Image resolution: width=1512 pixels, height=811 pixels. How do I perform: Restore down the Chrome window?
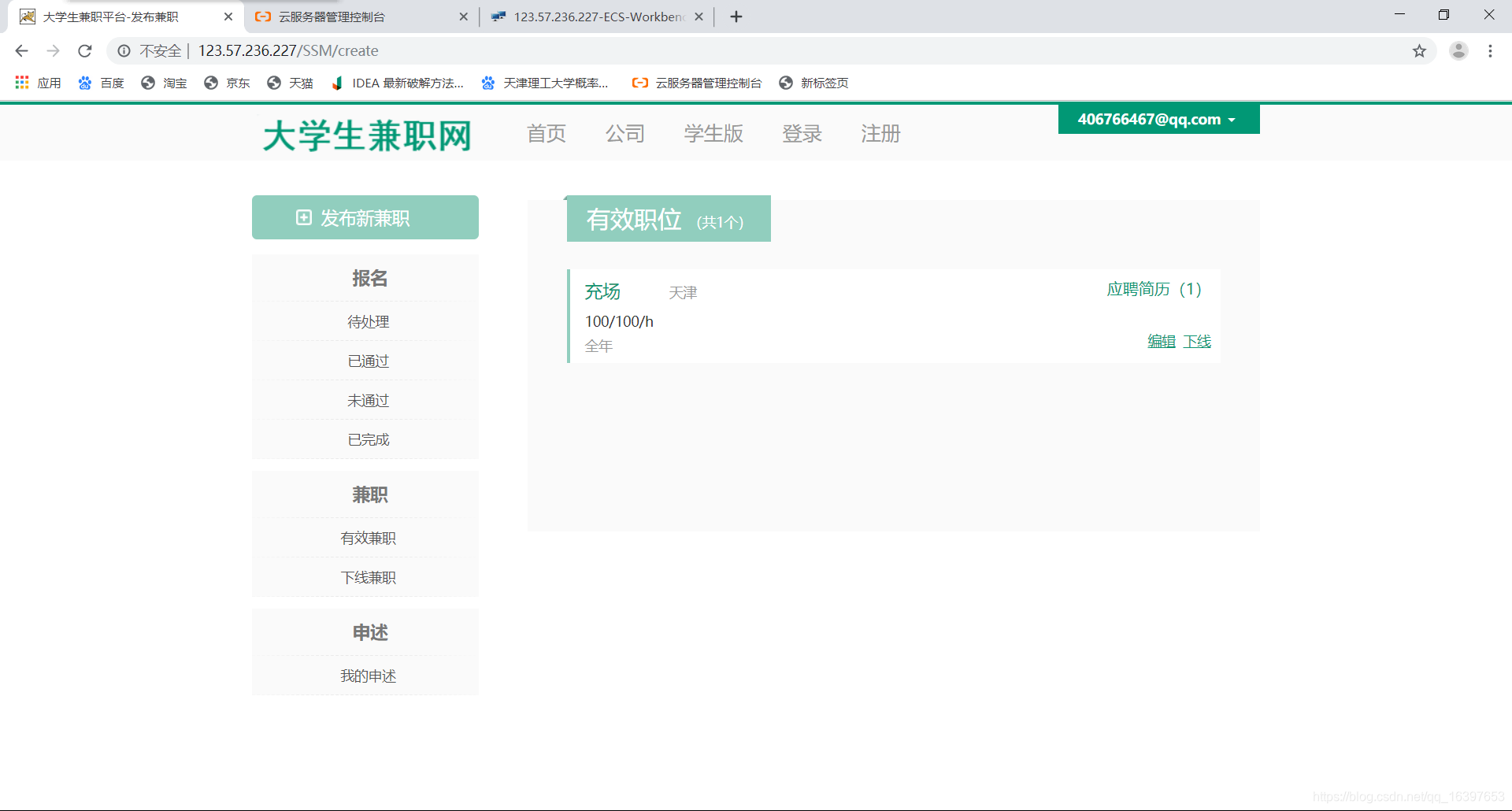pyautogui.click(x=1443, y=15)
